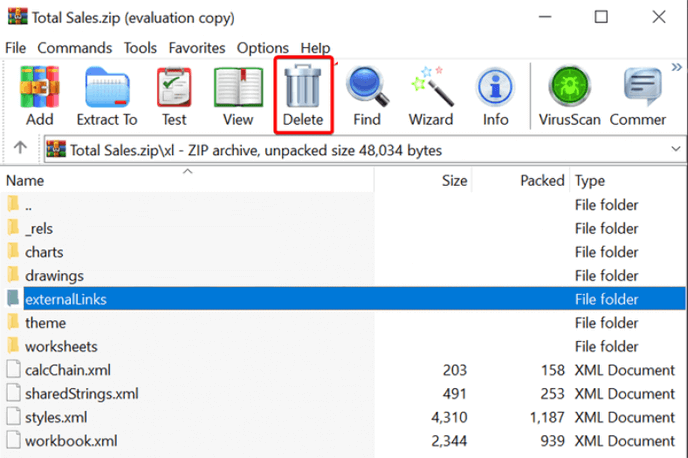This screenshot has width=688, height=458.
Task: Open the Tools menu
Action: 140,47
